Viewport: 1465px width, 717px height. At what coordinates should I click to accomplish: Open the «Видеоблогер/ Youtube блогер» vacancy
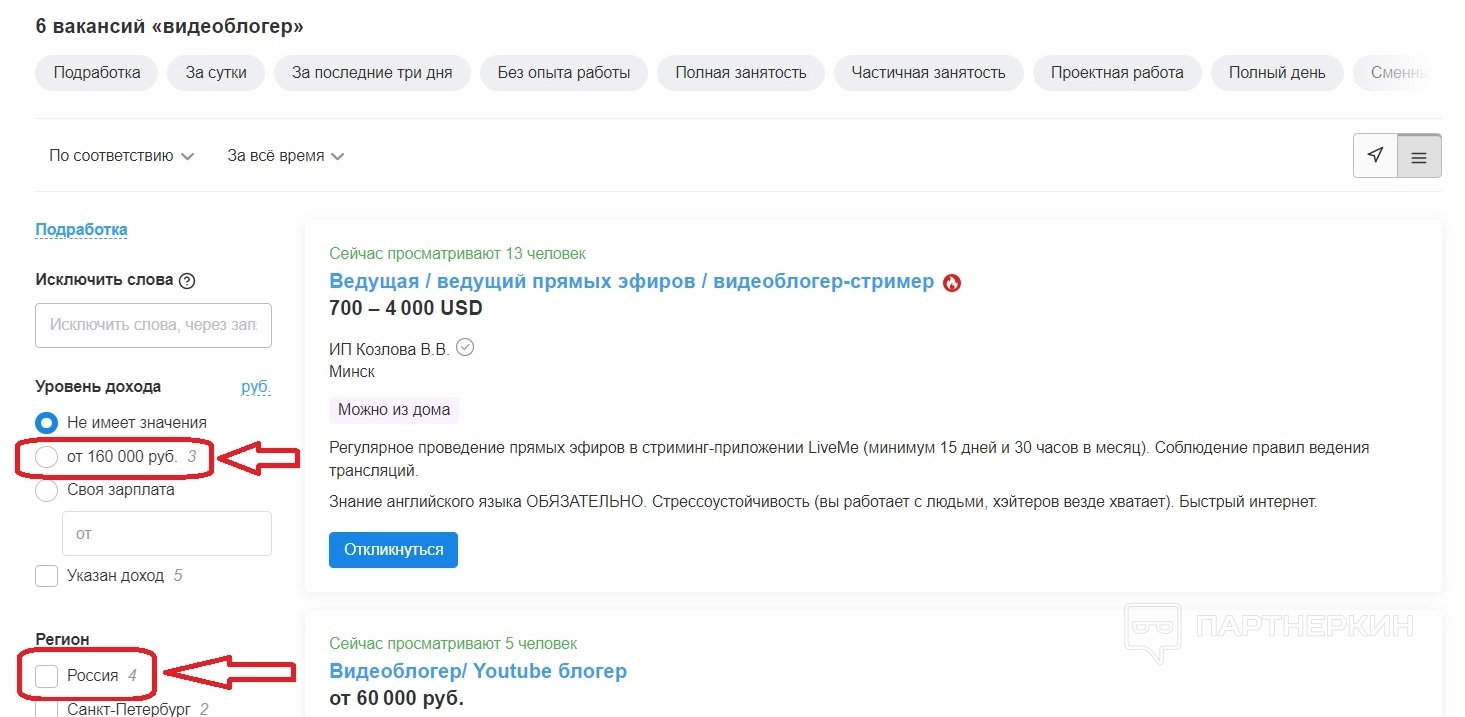pyautogui.click(x=478, y=671)
